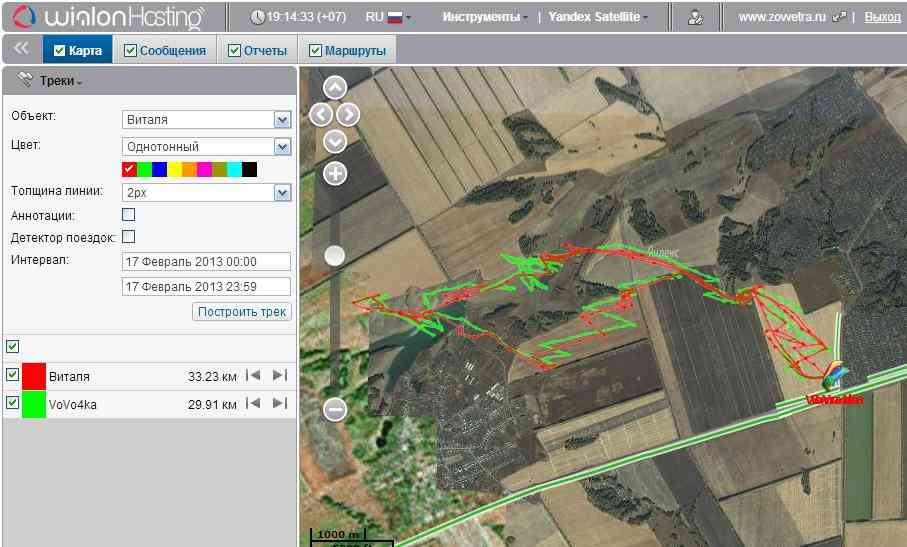Jump to end of Виталя track

click(x=279, y=376)
